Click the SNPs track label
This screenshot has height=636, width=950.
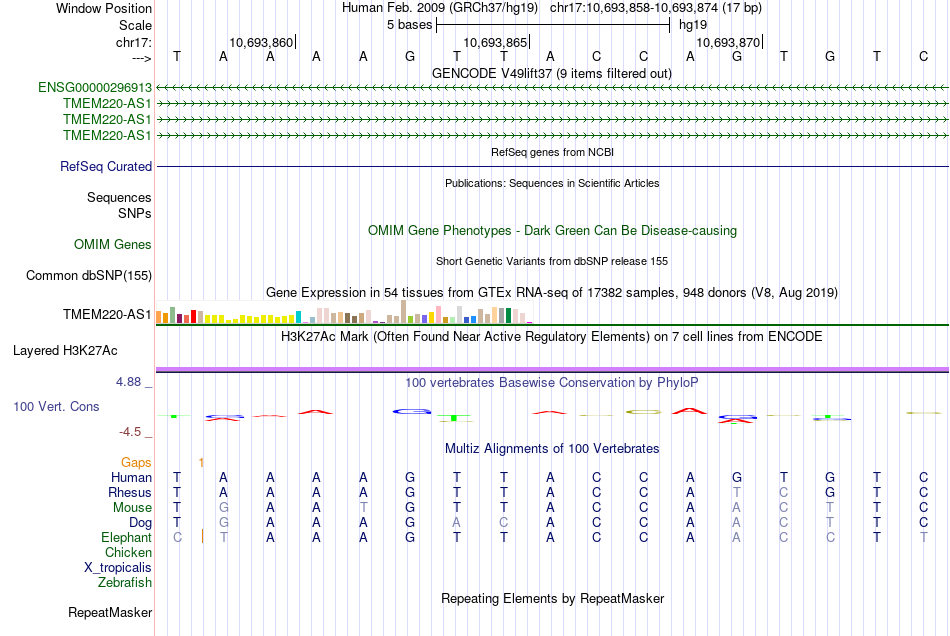pyautogui.click(x=135, y=213)
